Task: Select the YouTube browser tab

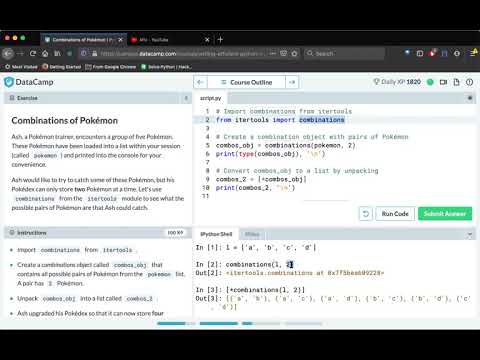Action: (167, 40)
